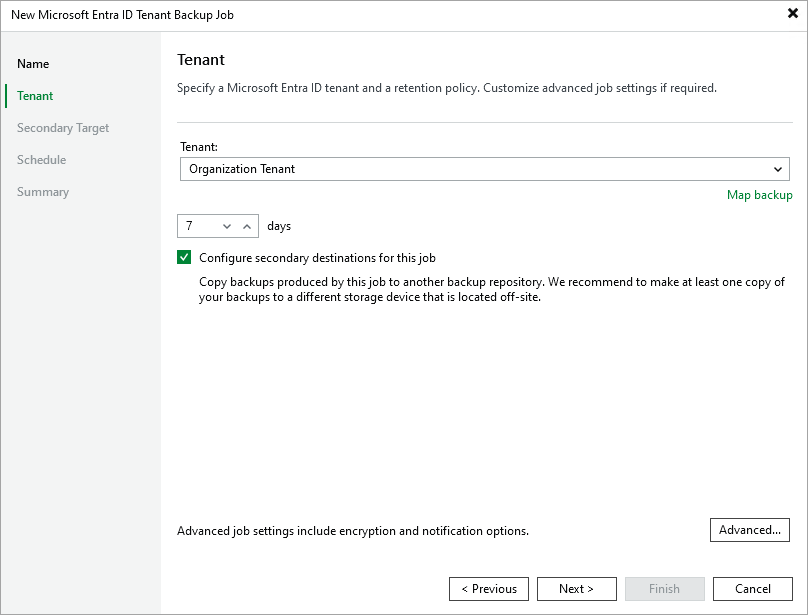The width and height of the screenshot is (808, 615).
Task: Cancel the backup job wizard
Action: (752, 588)
